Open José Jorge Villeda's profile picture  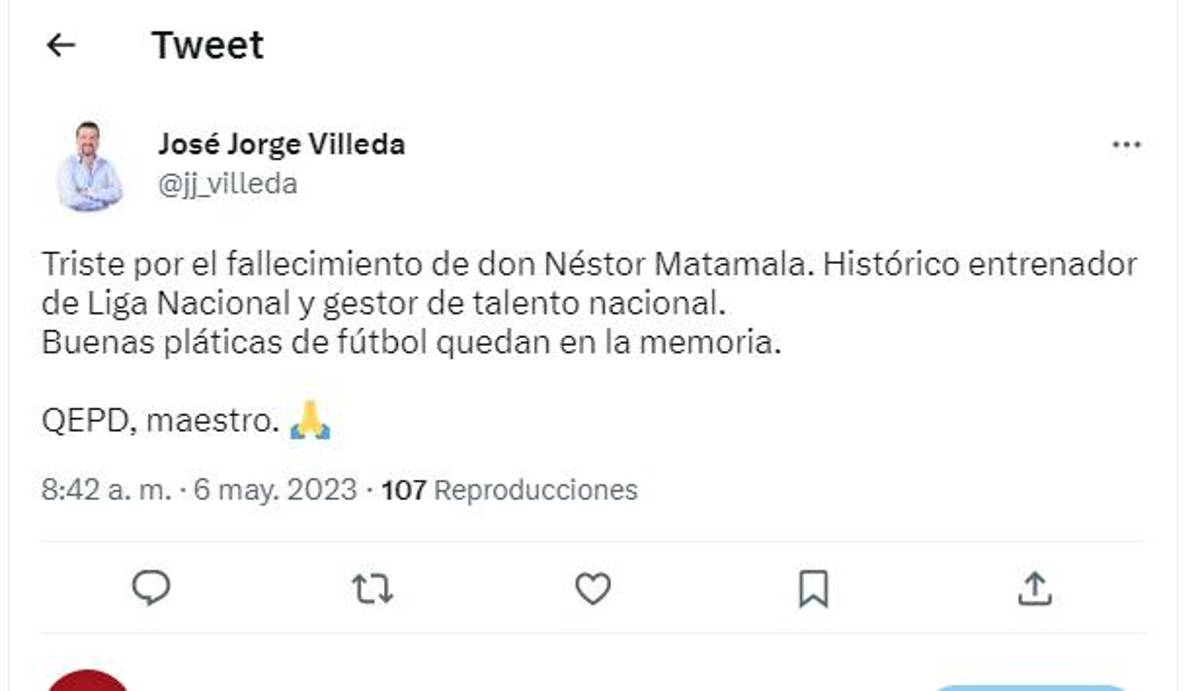[88, 163]
